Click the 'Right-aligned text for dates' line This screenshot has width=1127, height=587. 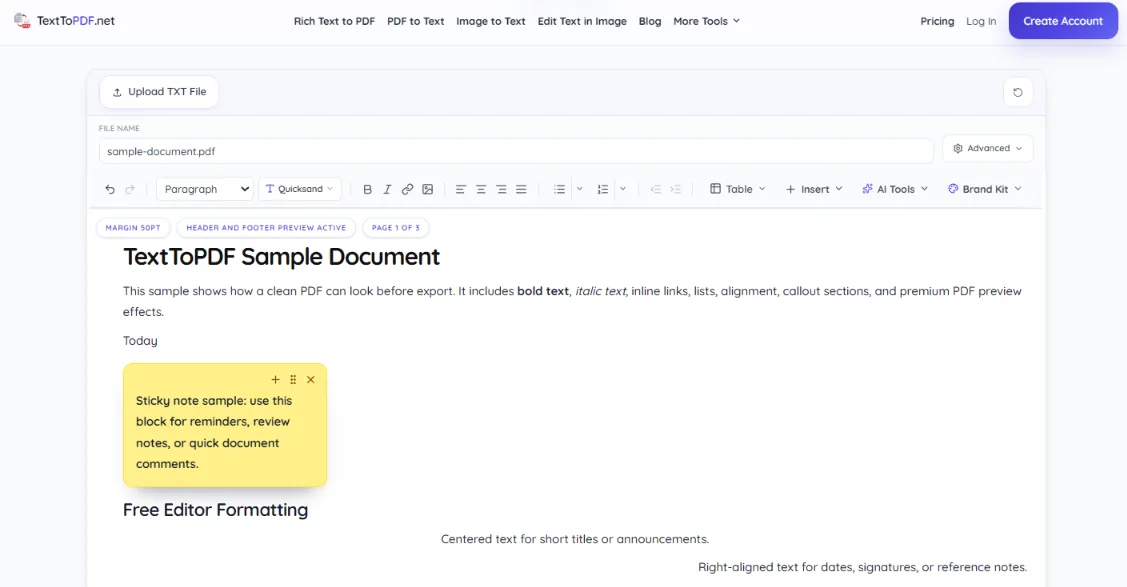(862, 567)
